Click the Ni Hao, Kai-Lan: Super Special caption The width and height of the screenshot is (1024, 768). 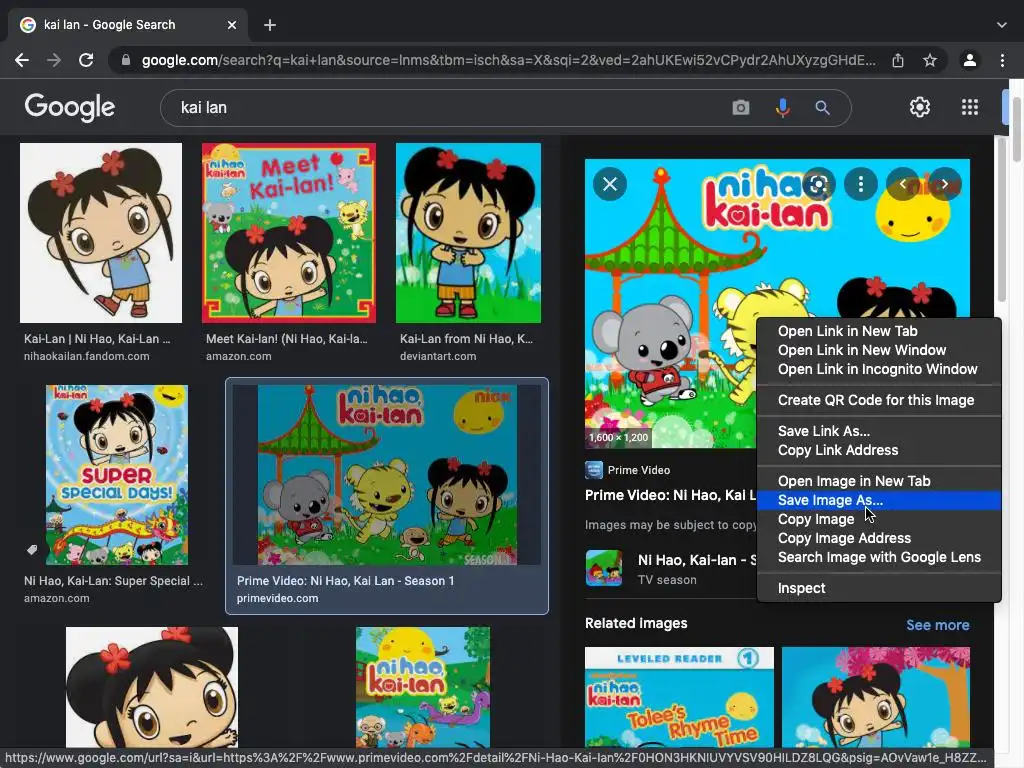(x=113, y=581)
